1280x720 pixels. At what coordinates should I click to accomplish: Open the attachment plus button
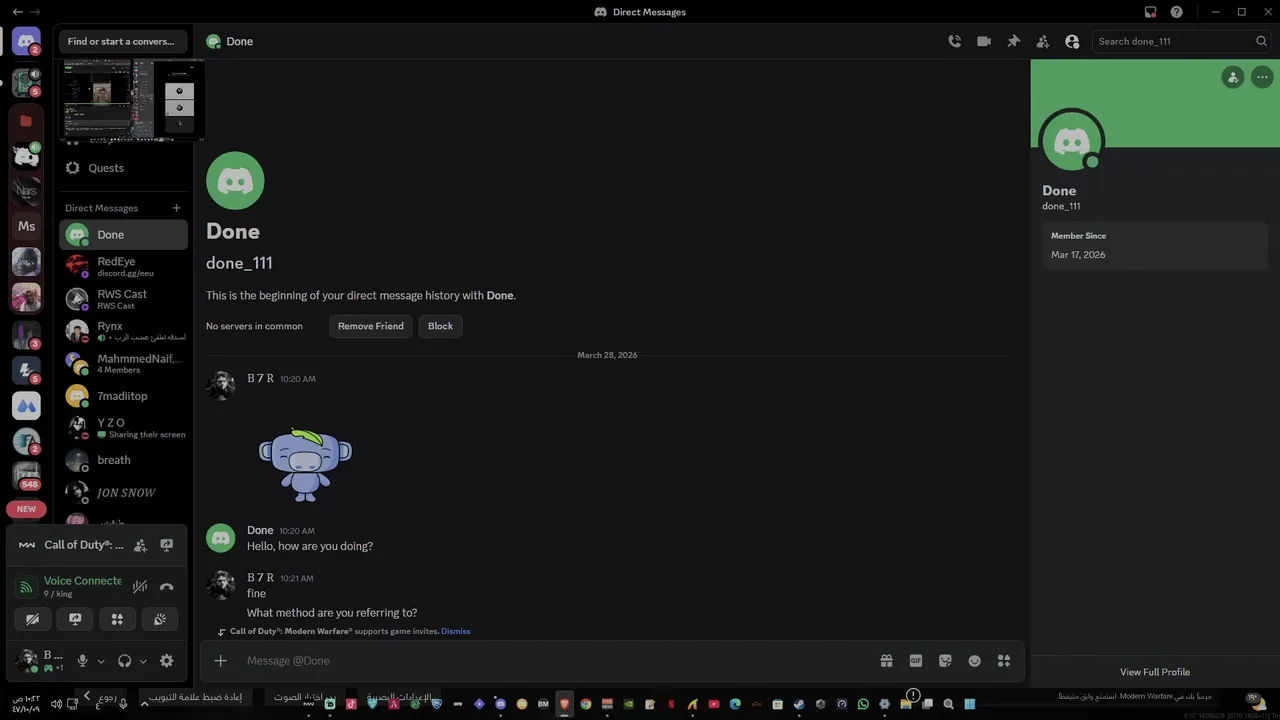coord(221,660)
